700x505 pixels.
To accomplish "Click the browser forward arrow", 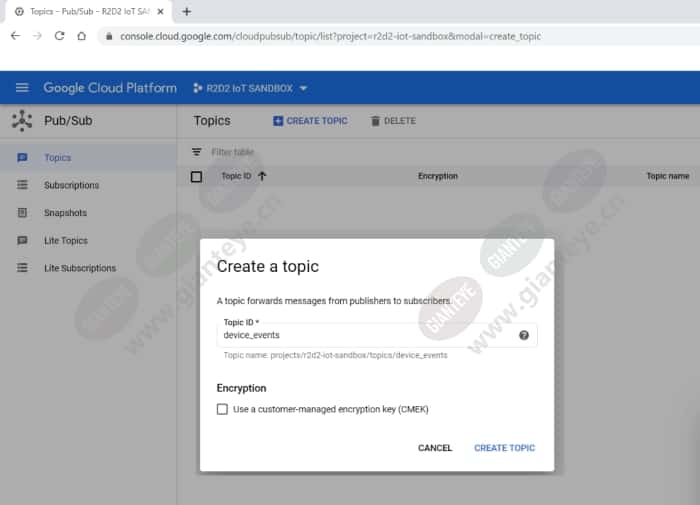I will pos(38,36).
